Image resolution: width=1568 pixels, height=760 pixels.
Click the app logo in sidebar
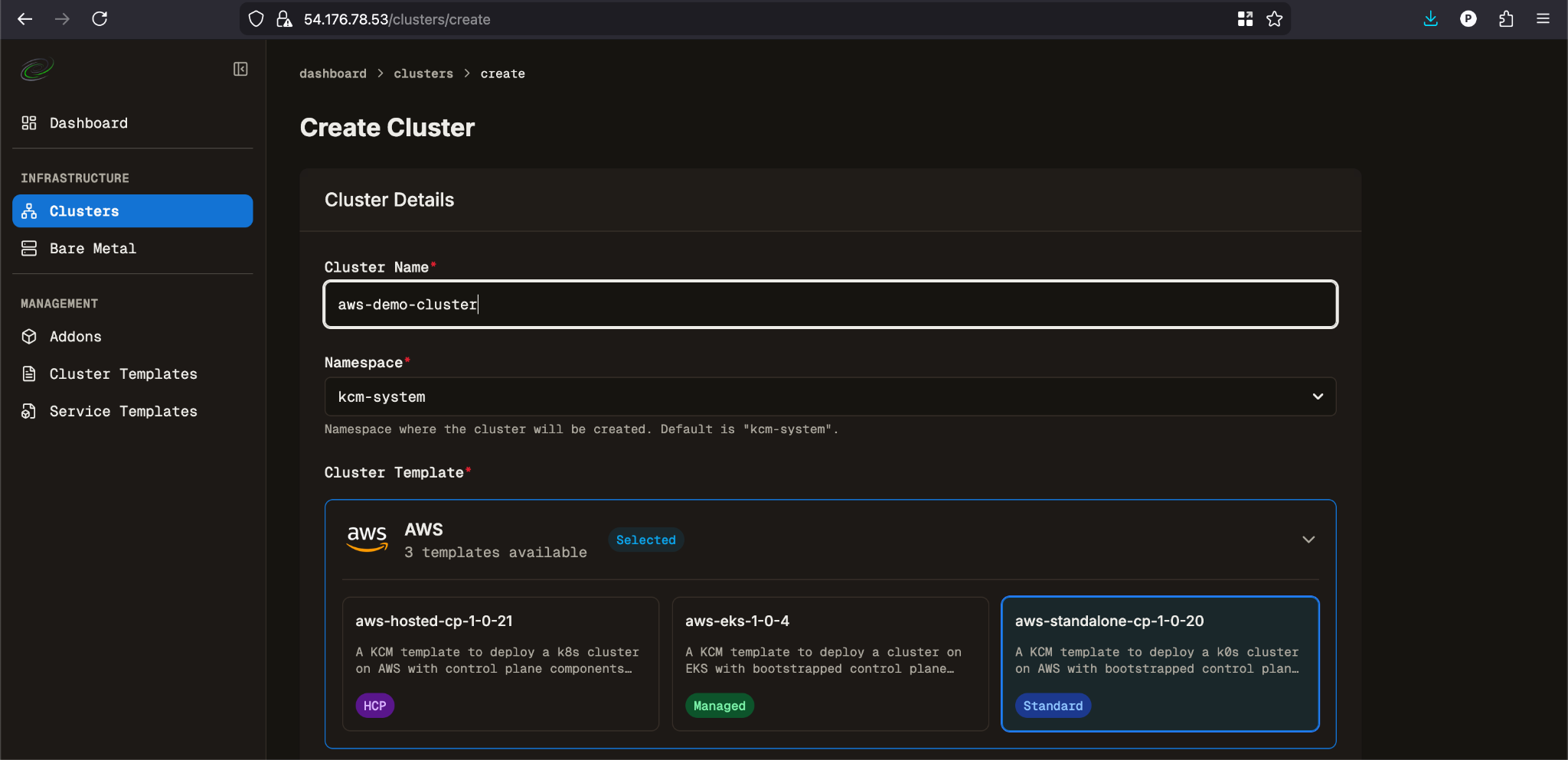point(37,70)
